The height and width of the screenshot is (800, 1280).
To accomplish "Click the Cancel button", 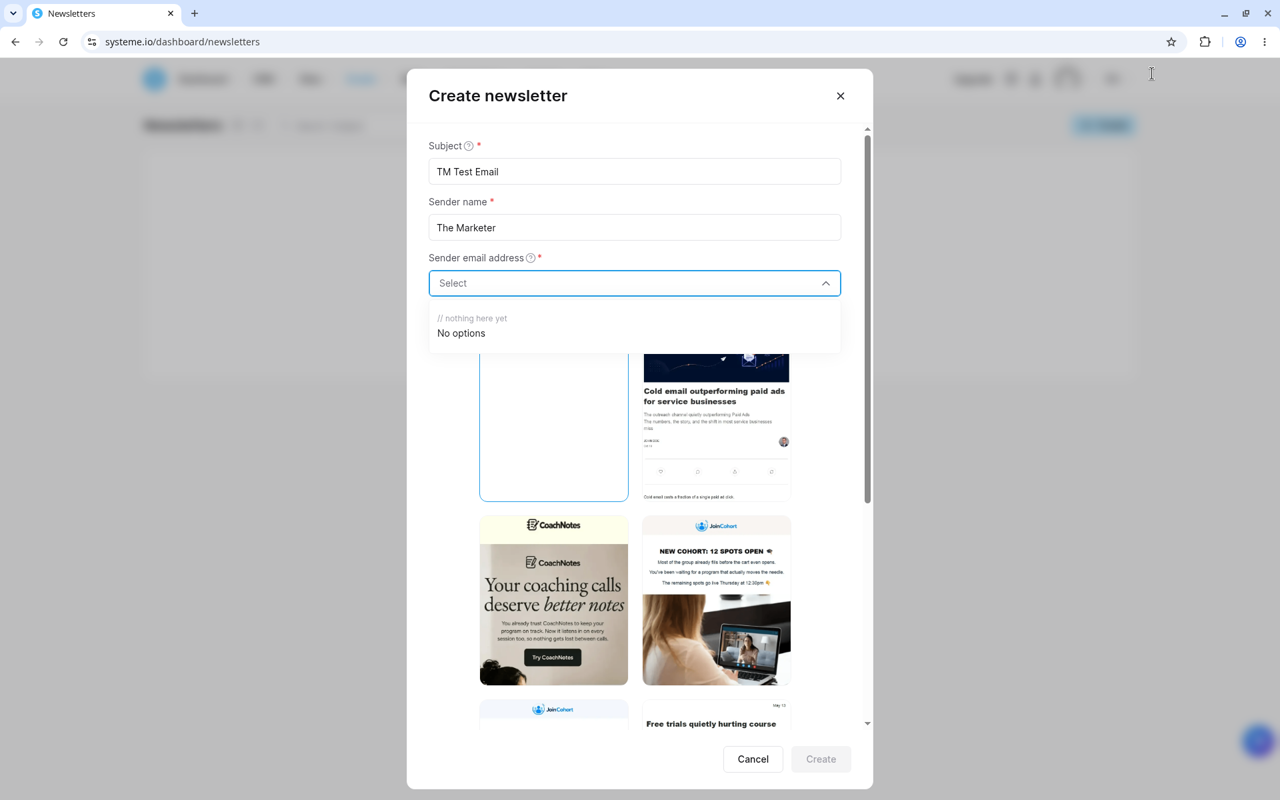I will click(753, 759).
